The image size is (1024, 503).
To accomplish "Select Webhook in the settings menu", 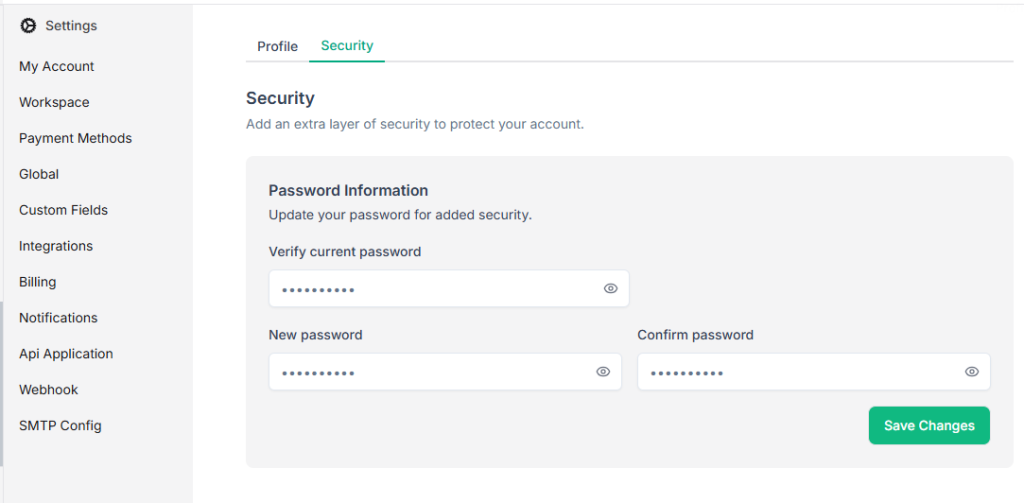I will [48, 391].
